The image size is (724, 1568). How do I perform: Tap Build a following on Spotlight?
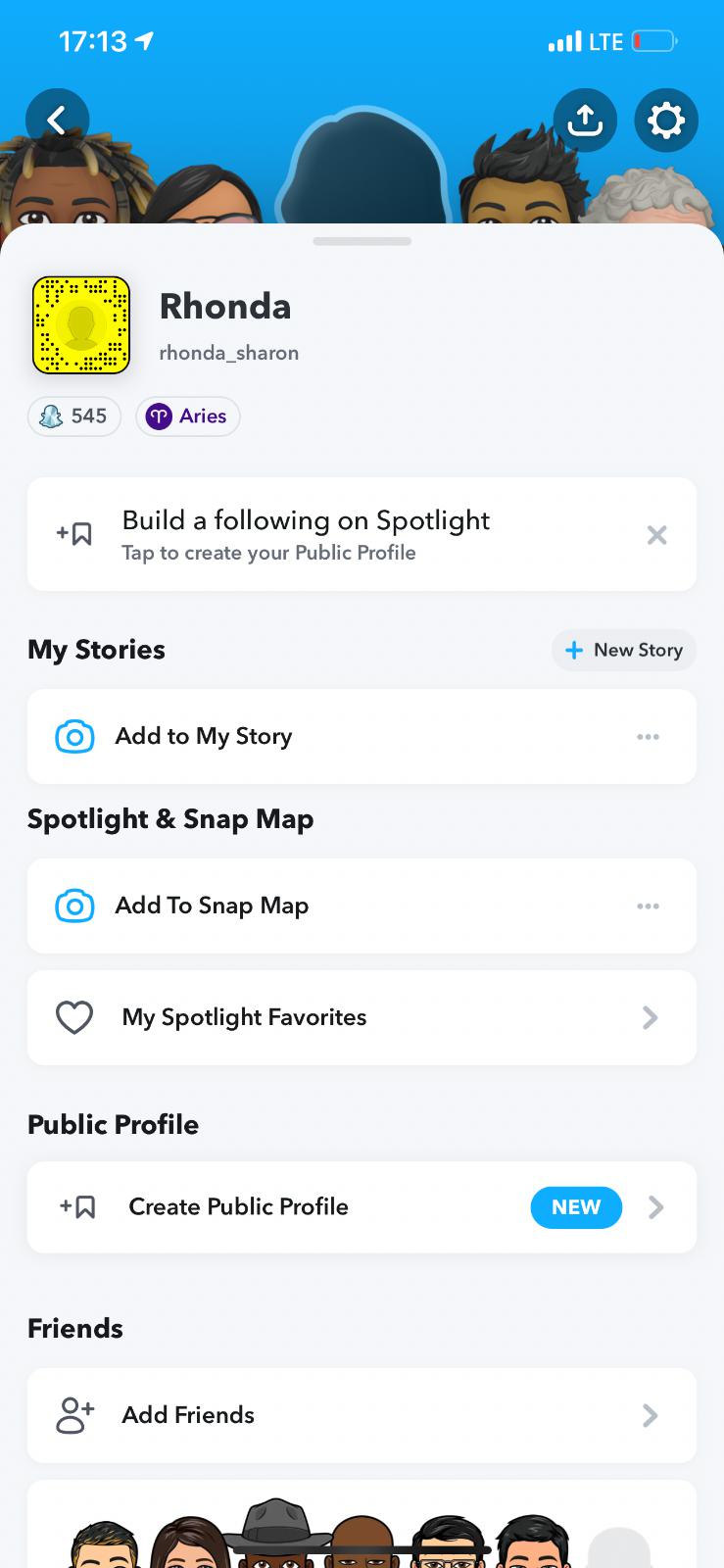tap(306, 534)
